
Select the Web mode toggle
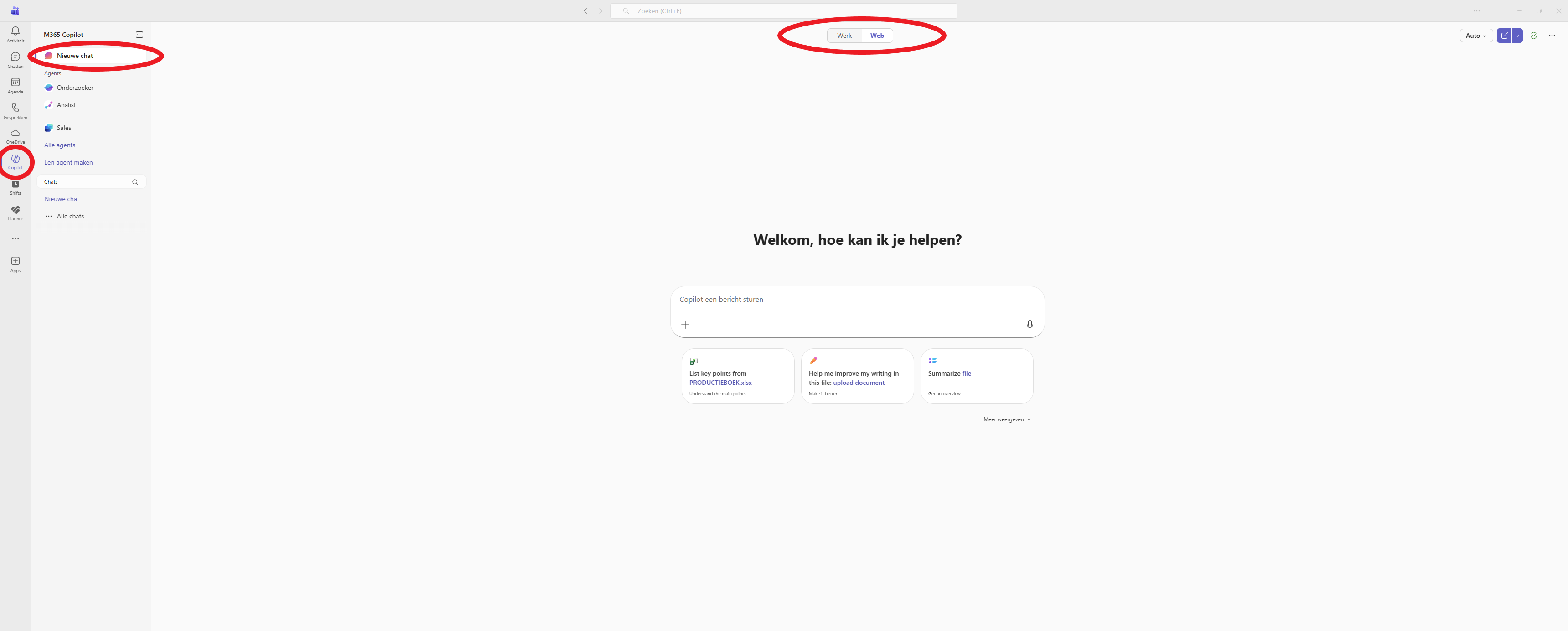(x=876, y=35)
